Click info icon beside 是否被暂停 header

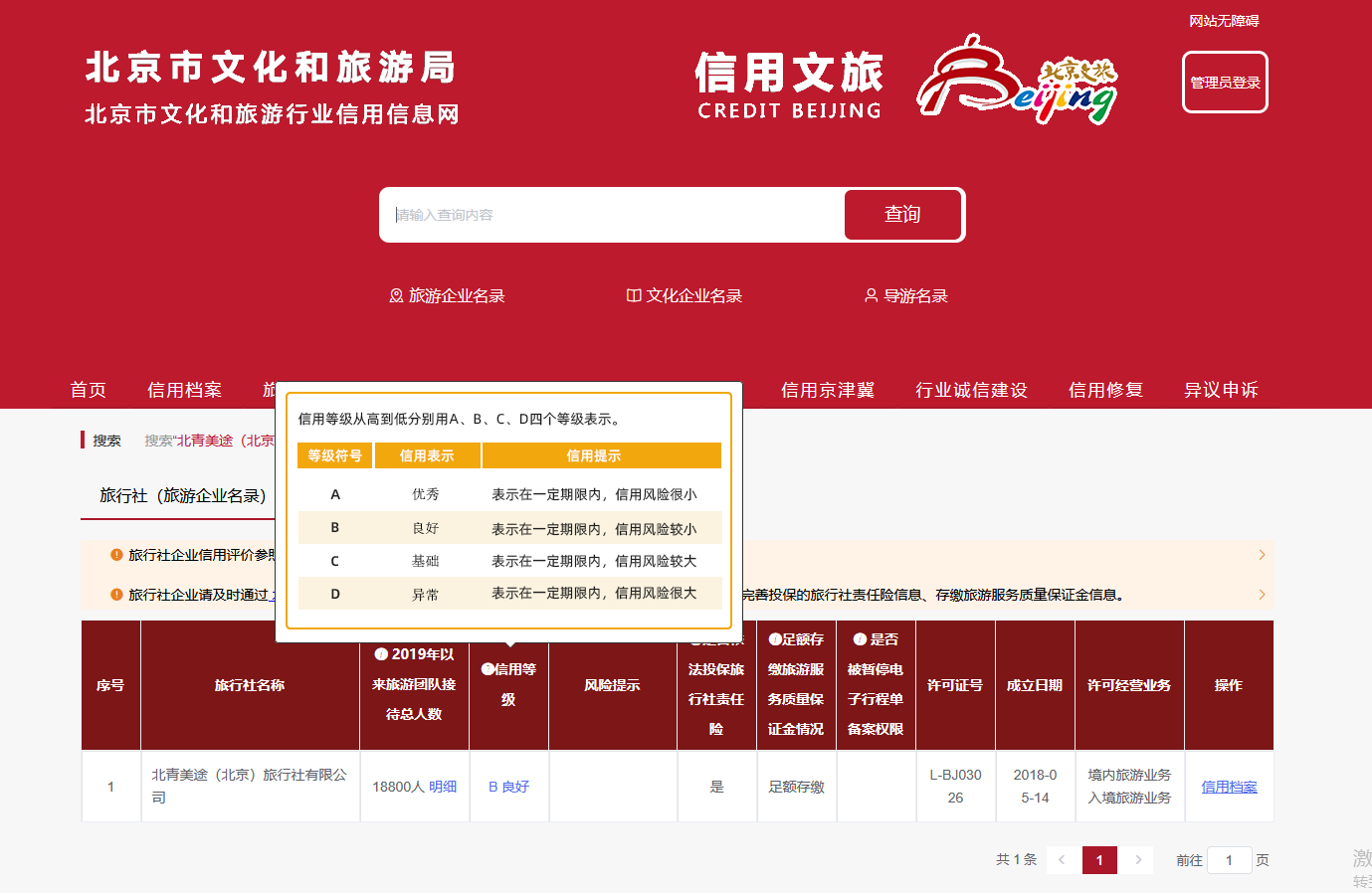[x=860, y=639]
